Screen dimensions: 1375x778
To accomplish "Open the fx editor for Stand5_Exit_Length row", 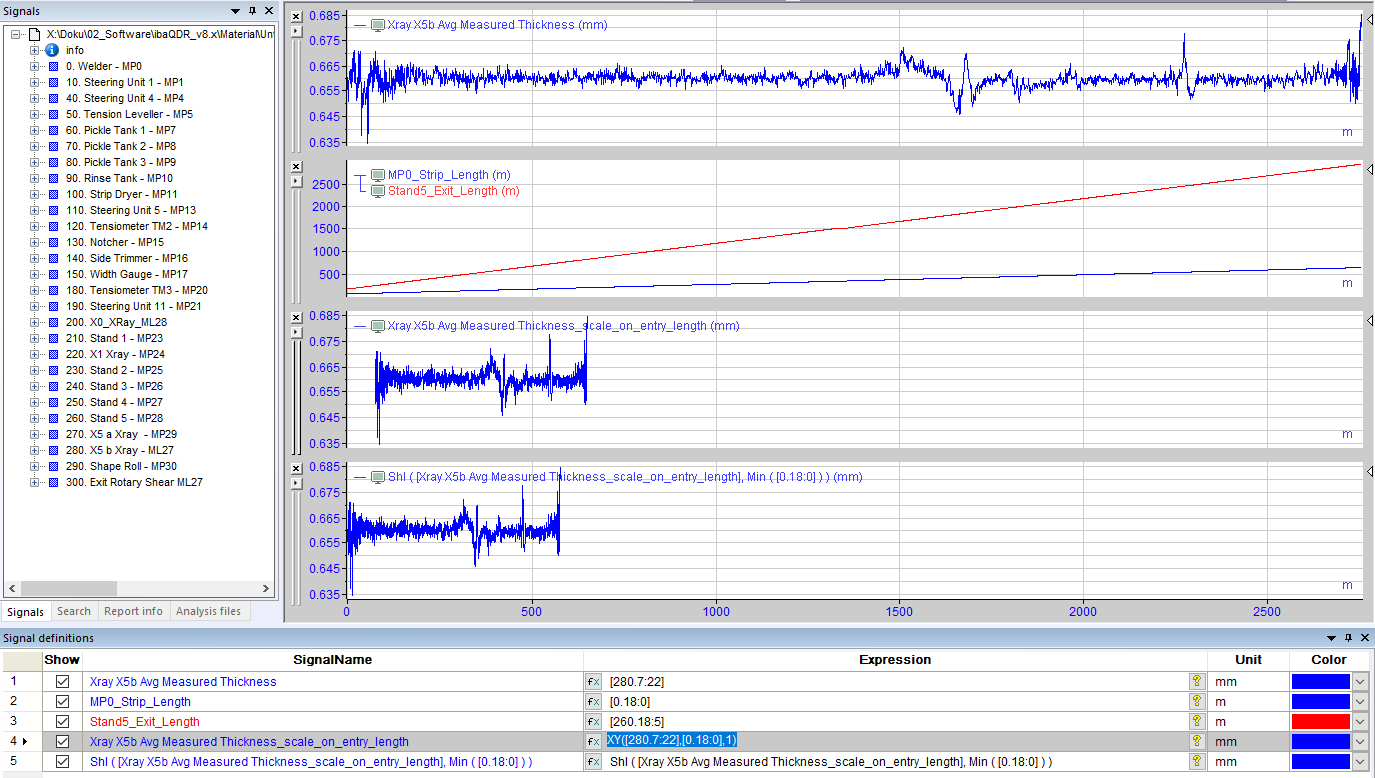I will pyautogui.click(x=594, y=722).
